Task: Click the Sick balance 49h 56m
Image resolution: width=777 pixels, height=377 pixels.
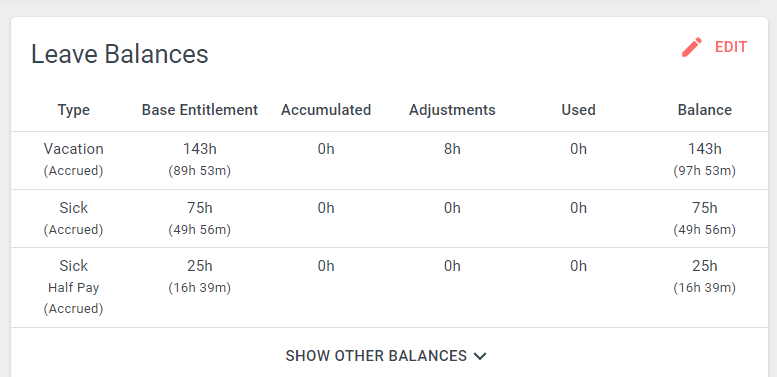Action: 705,230
